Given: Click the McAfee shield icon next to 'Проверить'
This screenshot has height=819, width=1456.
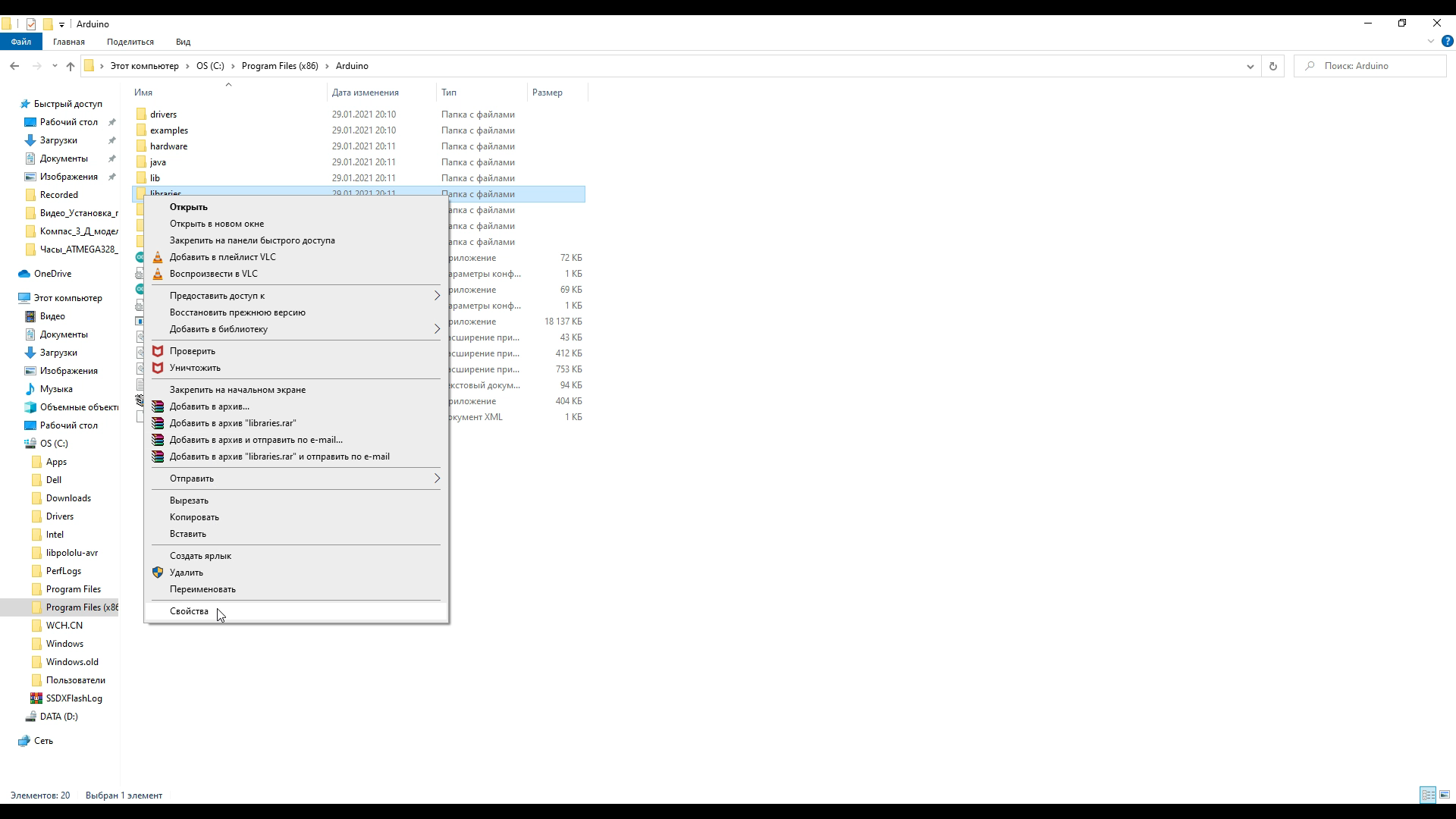Looking at the screenshot, I should point(158,351).
